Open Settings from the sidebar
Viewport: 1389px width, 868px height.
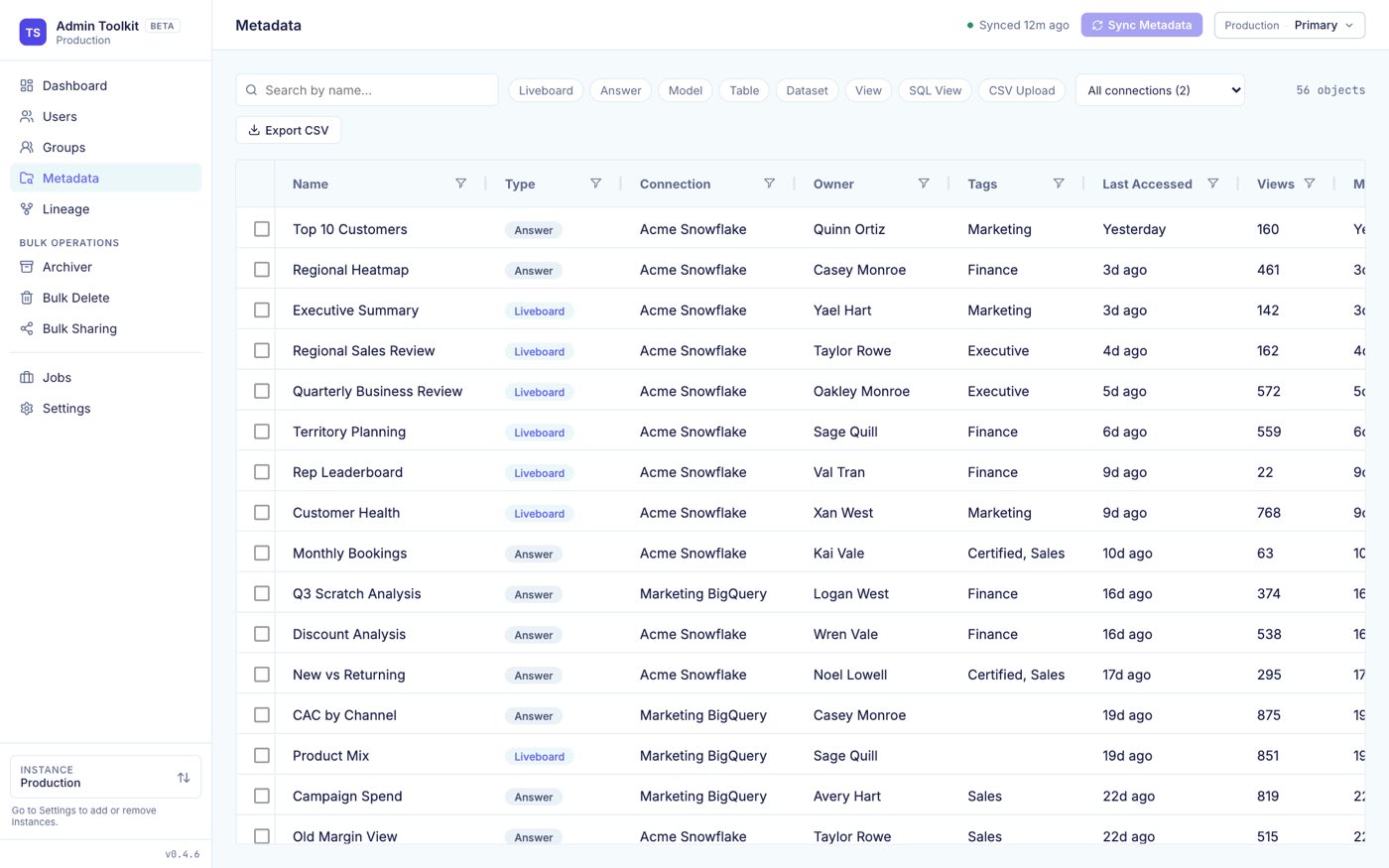(x=105, y=409)
